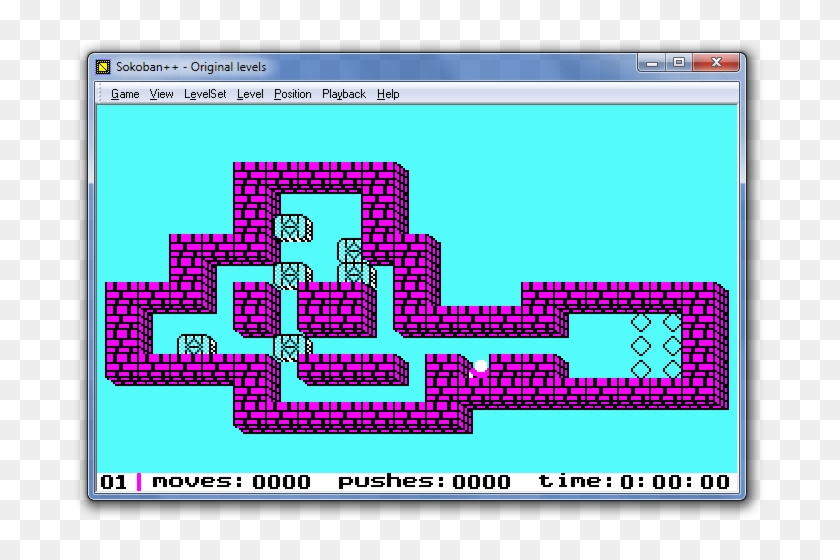840x560 pixels.
Task: Show the Position menu
Action: pos(292,94)
